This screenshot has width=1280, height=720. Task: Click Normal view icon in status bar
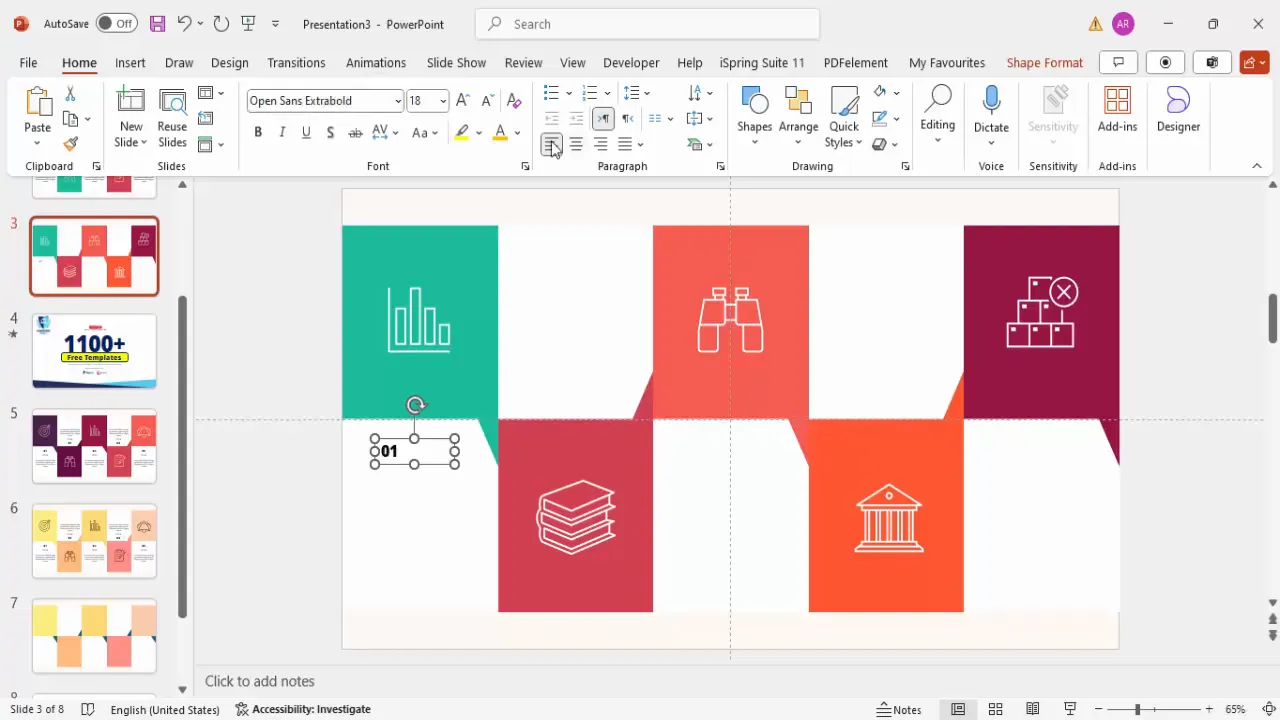958,709
